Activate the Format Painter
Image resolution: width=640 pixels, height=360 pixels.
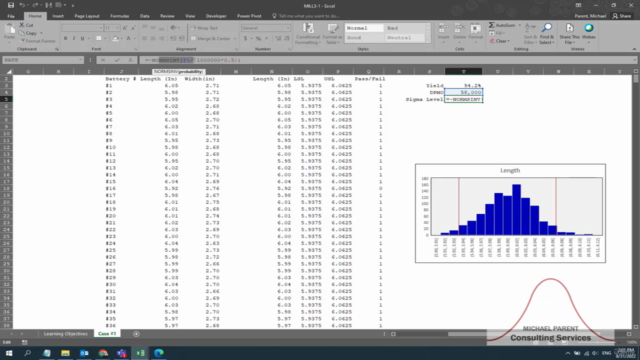(38, 41)
